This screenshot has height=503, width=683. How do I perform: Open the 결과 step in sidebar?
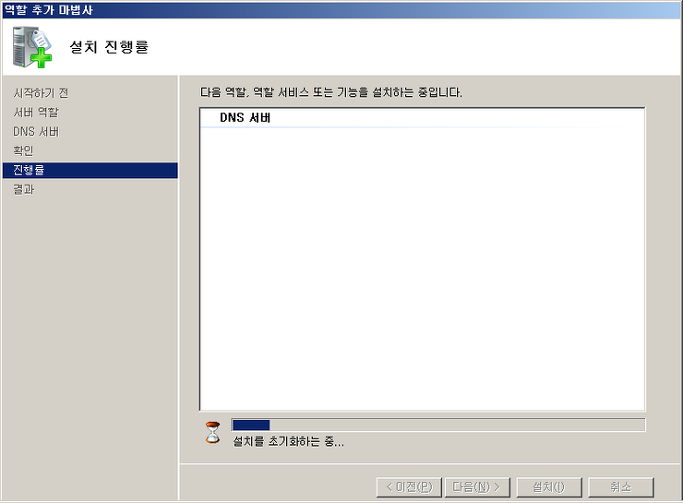[24, 189]
